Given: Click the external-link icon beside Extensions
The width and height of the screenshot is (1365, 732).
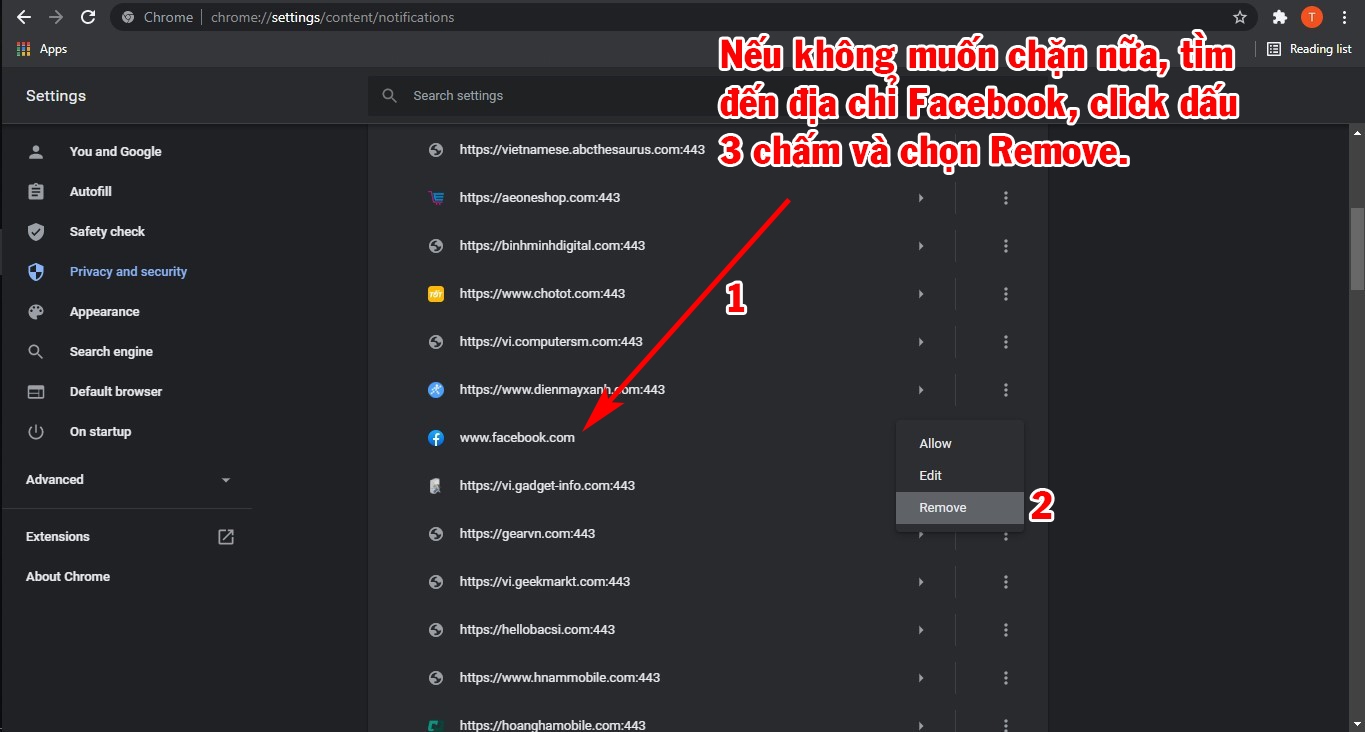Looking at the screenshot, I should pos(225,536).
